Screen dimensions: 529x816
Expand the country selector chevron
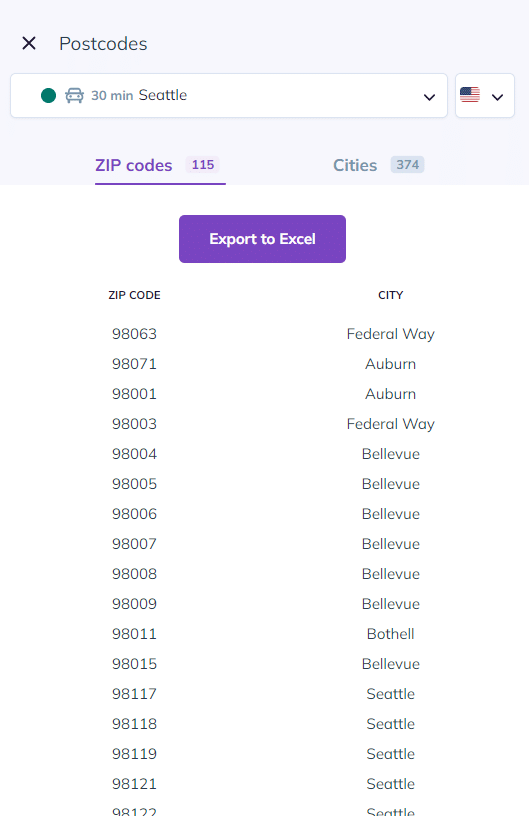click(497, 97)
